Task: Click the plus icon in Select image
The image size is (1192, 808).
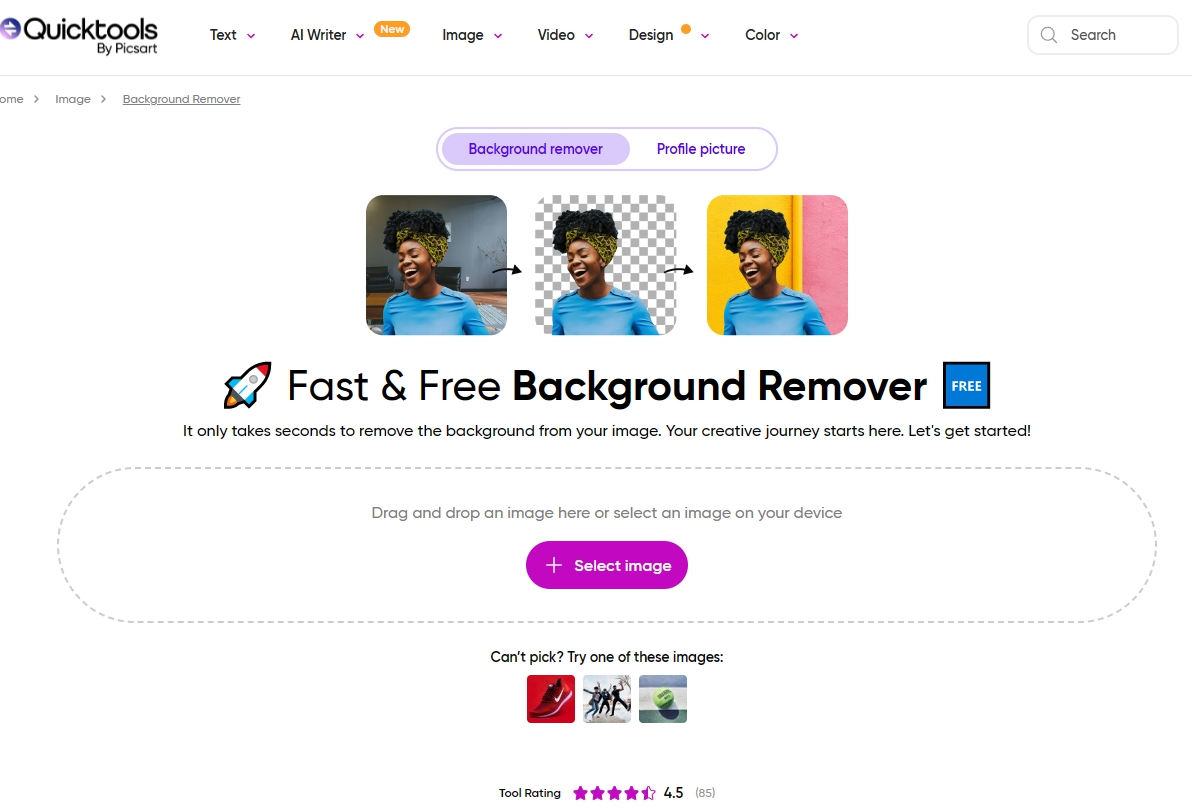Action: click(554, 565)
